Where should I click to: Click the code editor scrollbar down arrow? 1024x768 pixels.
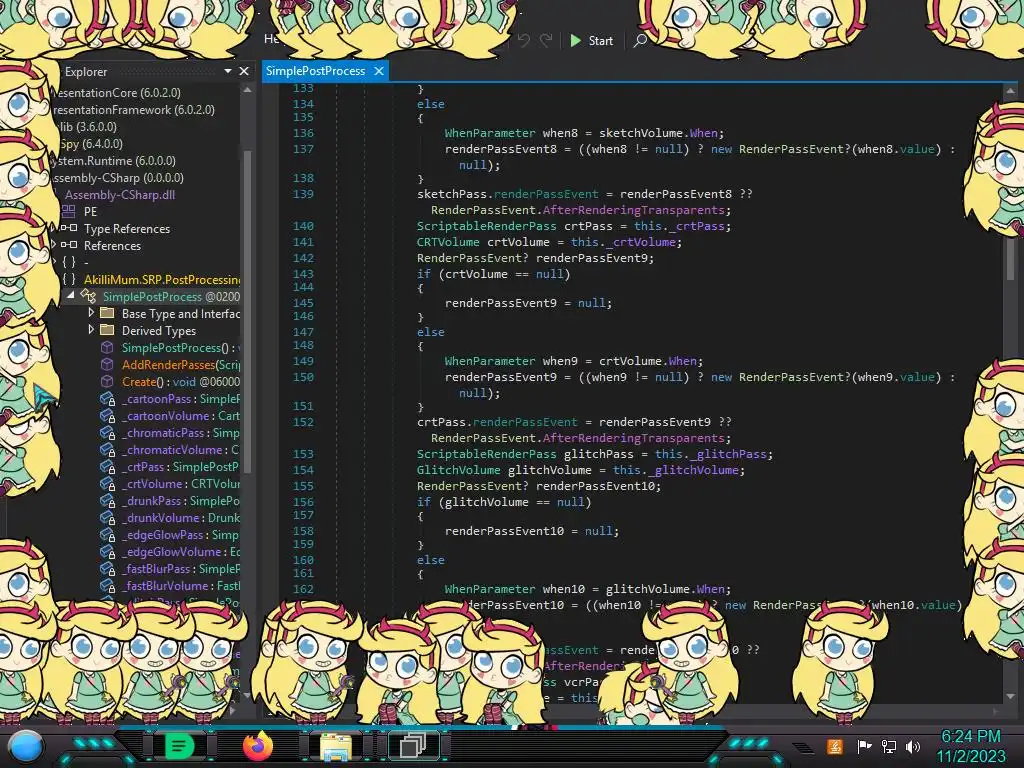(1010, 696)
